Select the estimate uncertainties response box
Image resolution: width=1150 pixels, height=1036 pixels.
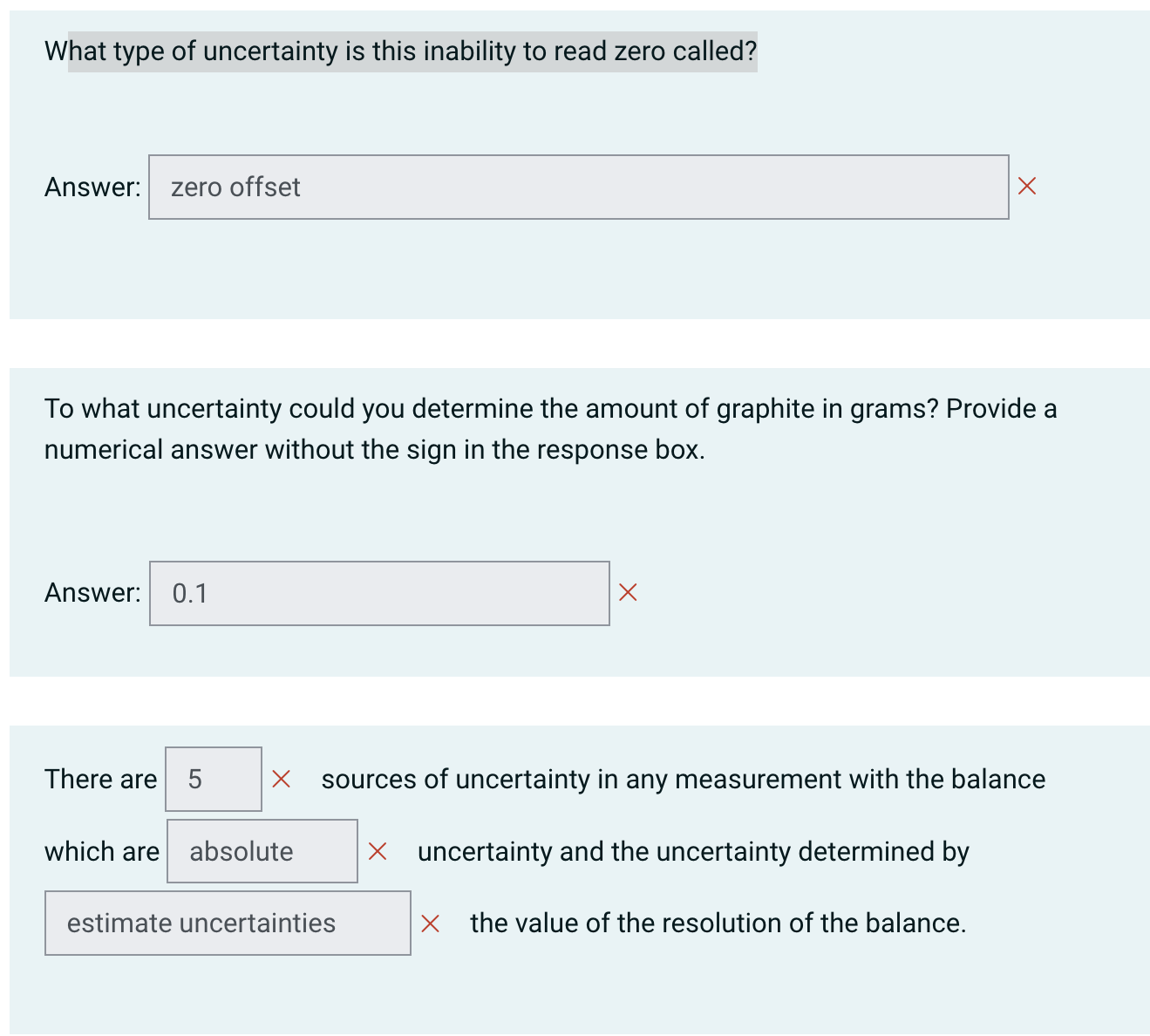click(227, 923)
